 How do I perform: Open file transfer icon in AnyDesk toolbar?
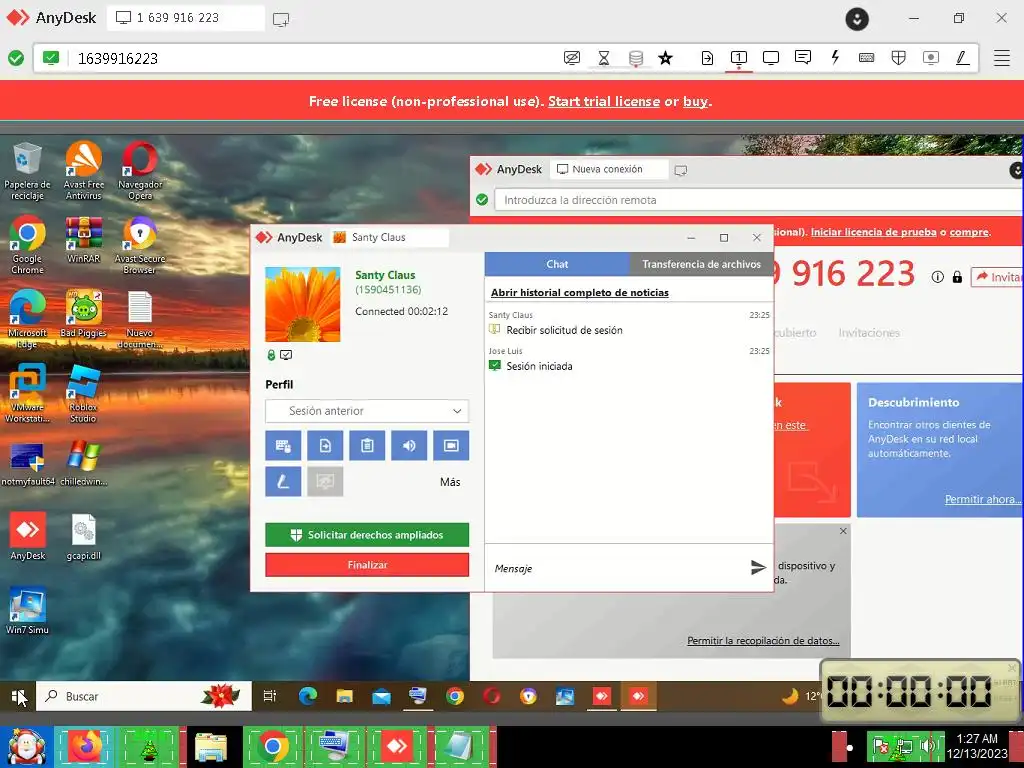click(707, 58)
